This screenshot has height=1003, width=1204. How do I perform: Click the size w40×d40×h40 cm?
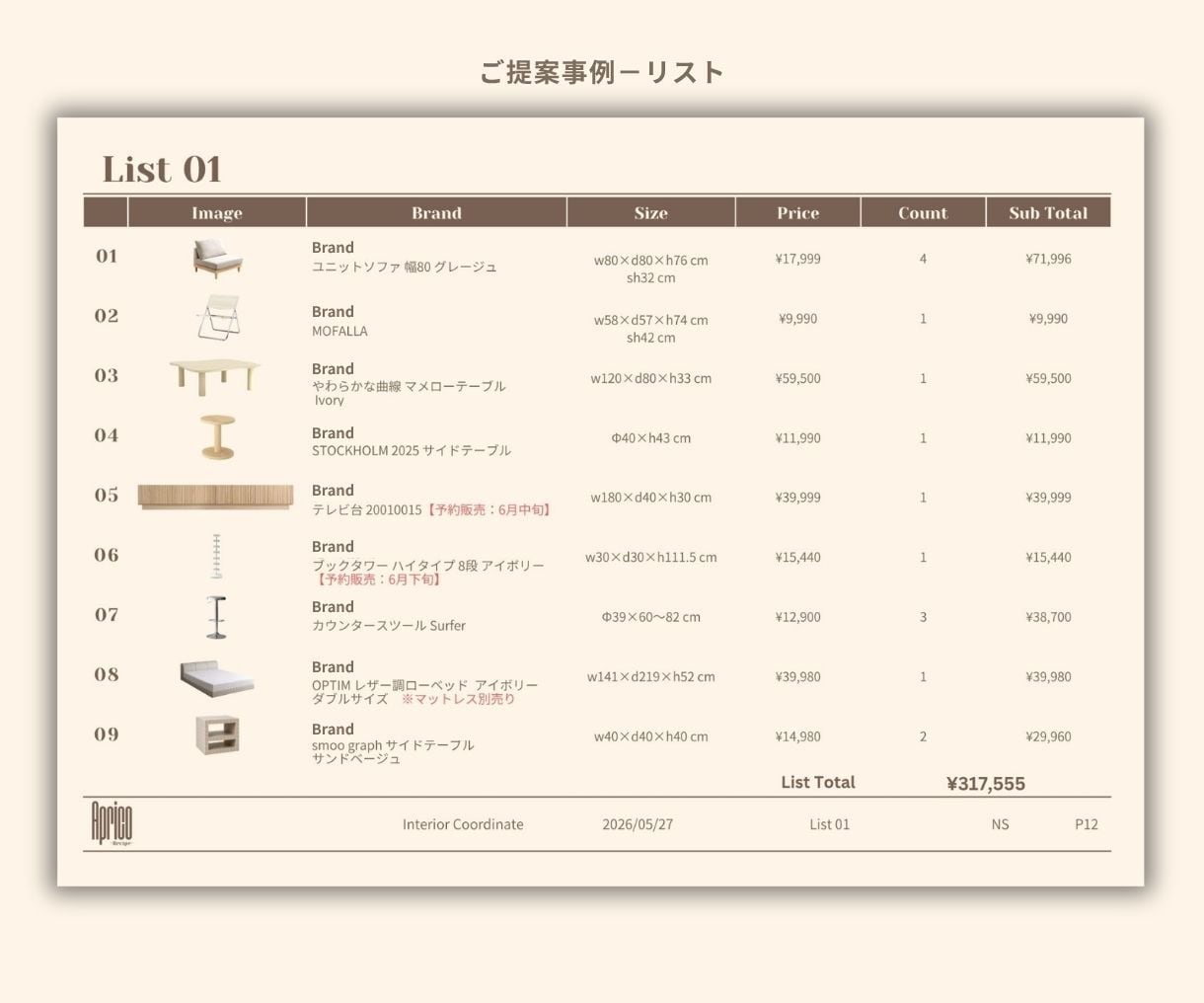[x=651, y=736]
